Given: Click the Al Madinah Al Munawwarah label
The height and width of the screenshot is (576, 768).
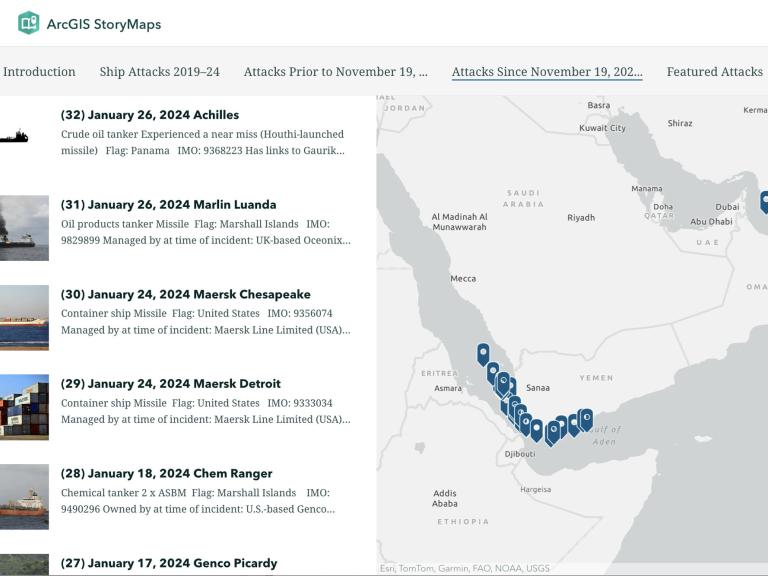Looking at the screenshot, I should click(x=459, y=221).
